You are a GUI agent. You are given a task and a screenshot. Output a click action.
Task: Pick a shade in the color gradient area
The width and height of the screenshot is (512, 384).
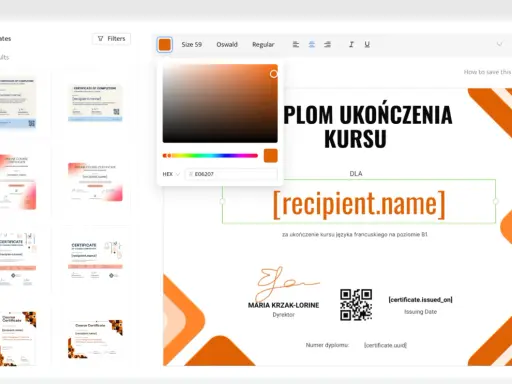pos(220,103)
